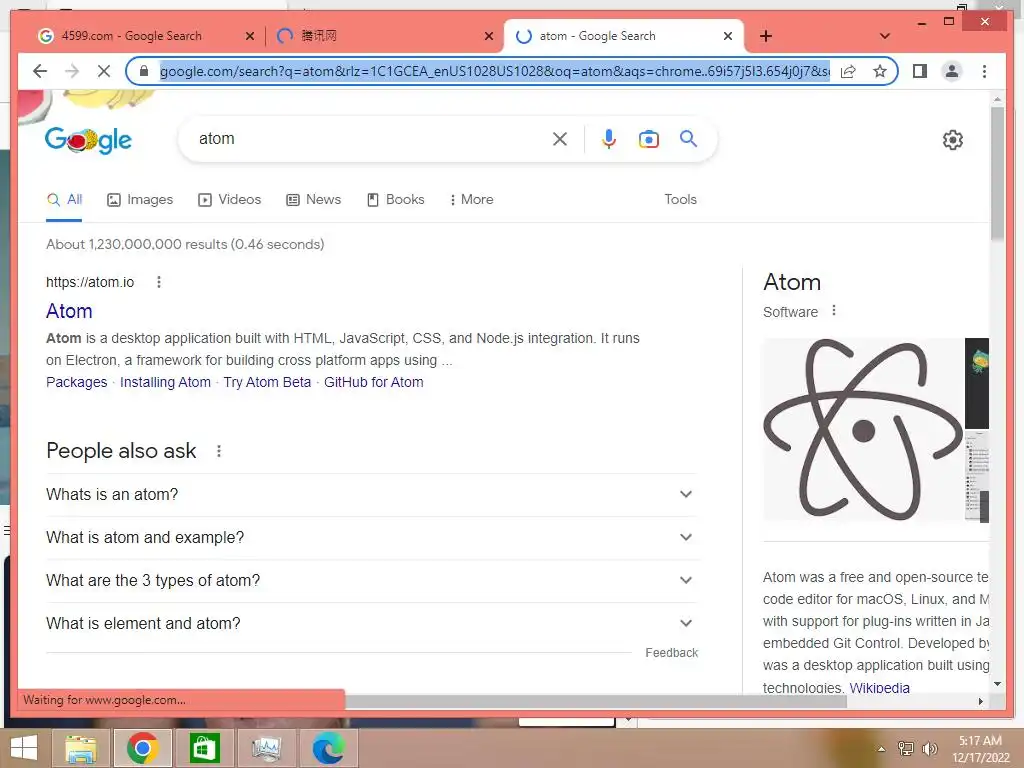Open the Atom result title link
This screenshot has width=1024, height=768.
69,311
